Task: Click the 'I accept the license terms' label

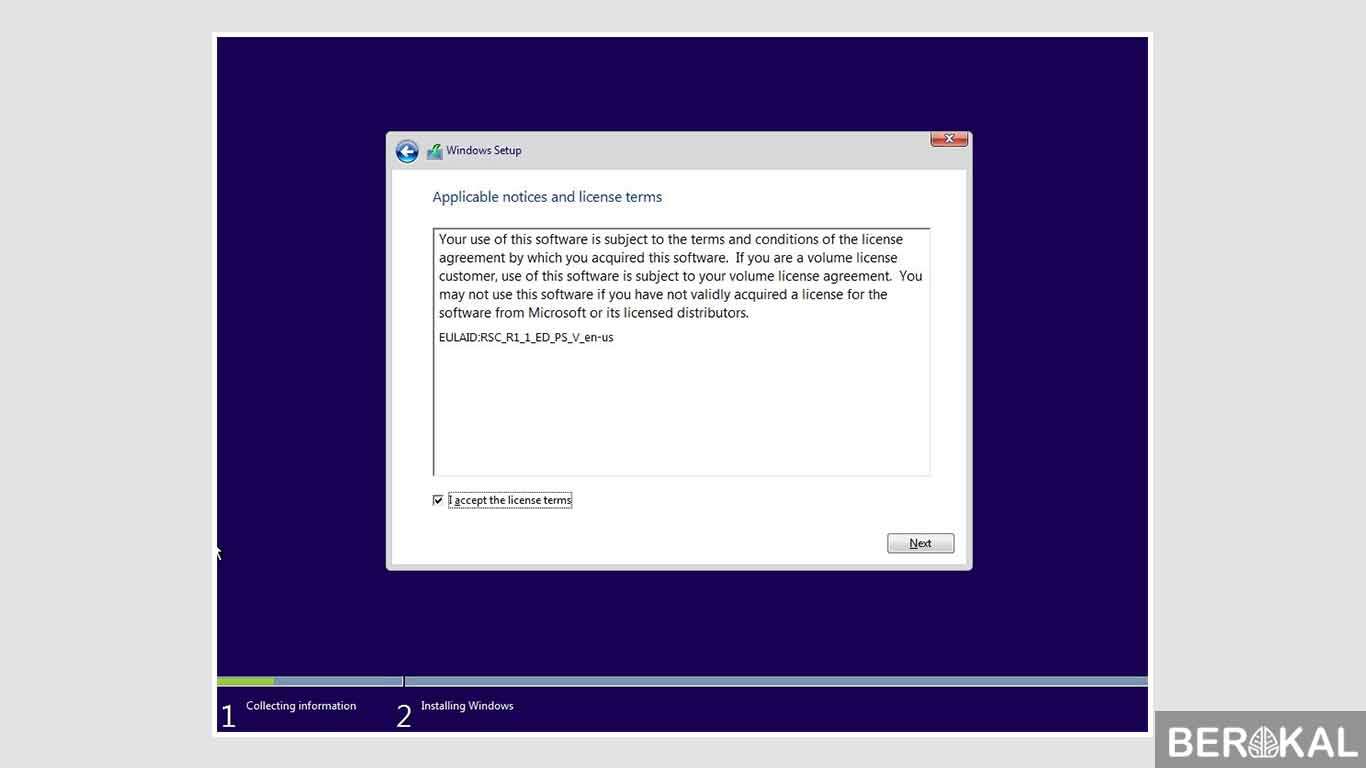Action: pos(510,500)
